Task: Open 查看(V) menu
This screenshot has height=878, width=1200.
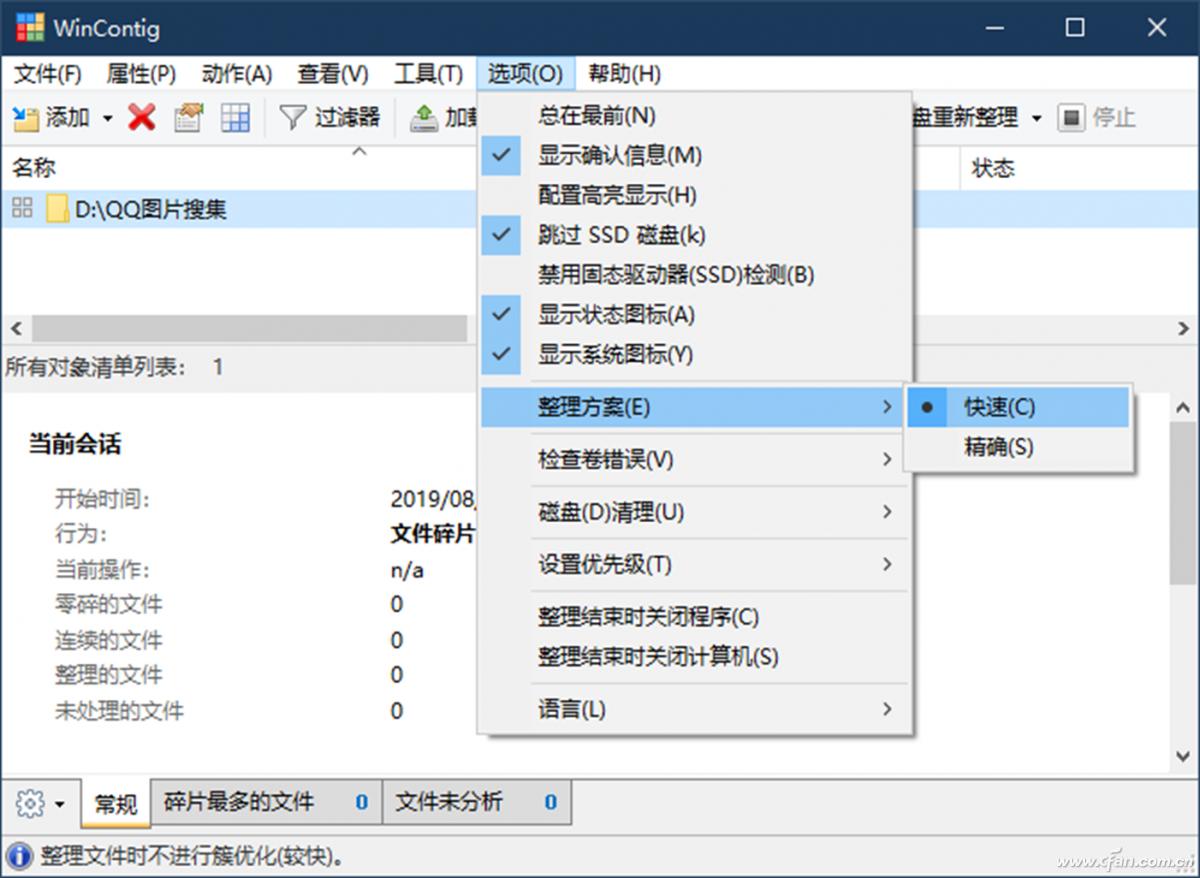Action: (x=333, y=74)
